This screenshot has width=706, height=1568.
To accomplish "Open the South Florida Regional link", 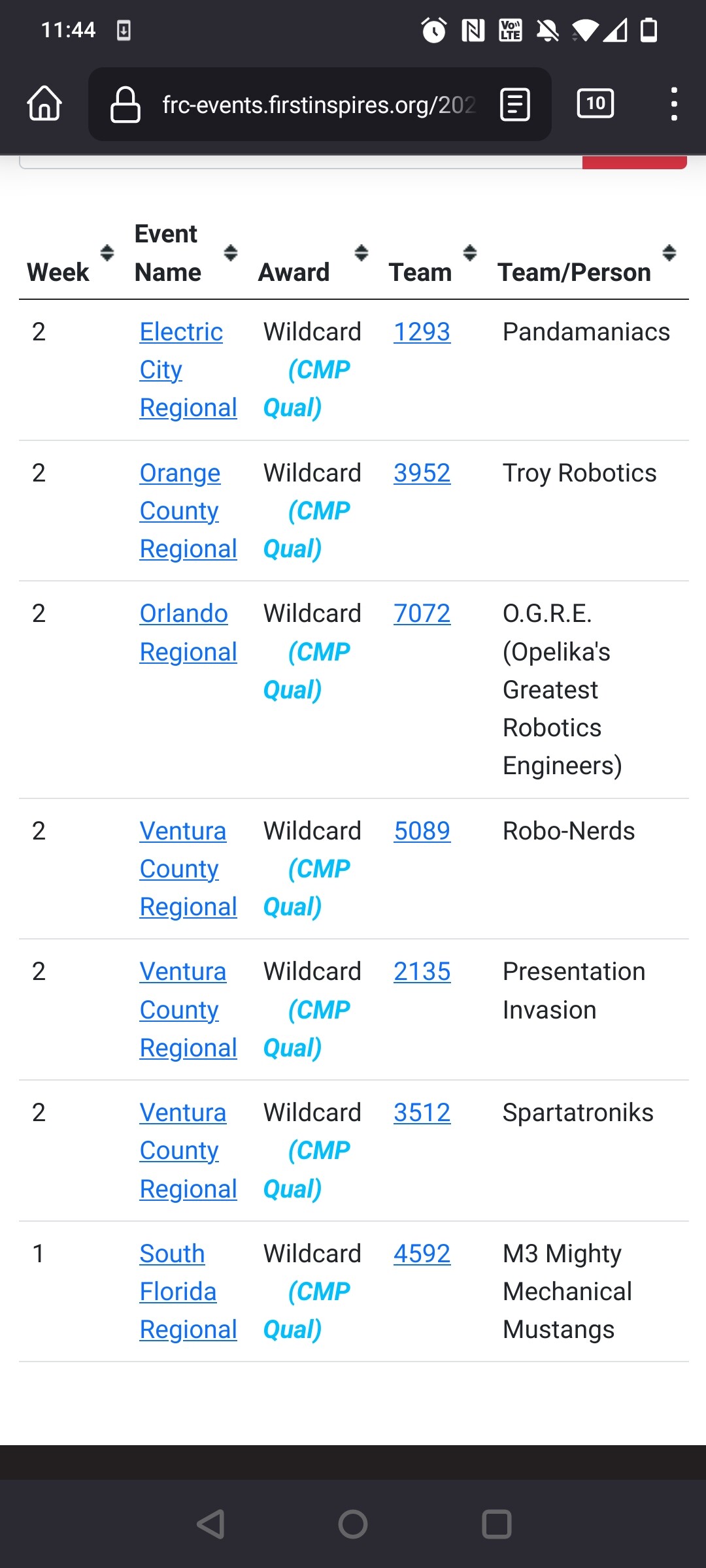I will [x=188, y=1292].
